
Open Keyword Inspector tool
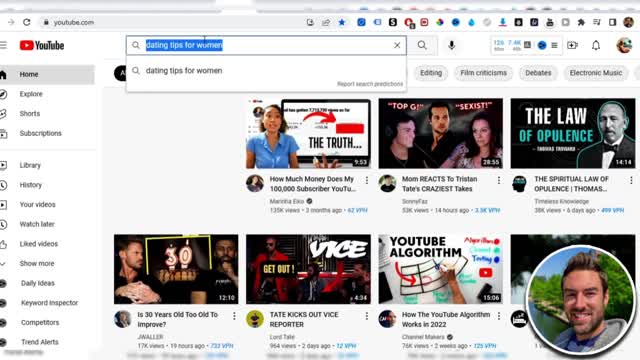click(49, 302)
